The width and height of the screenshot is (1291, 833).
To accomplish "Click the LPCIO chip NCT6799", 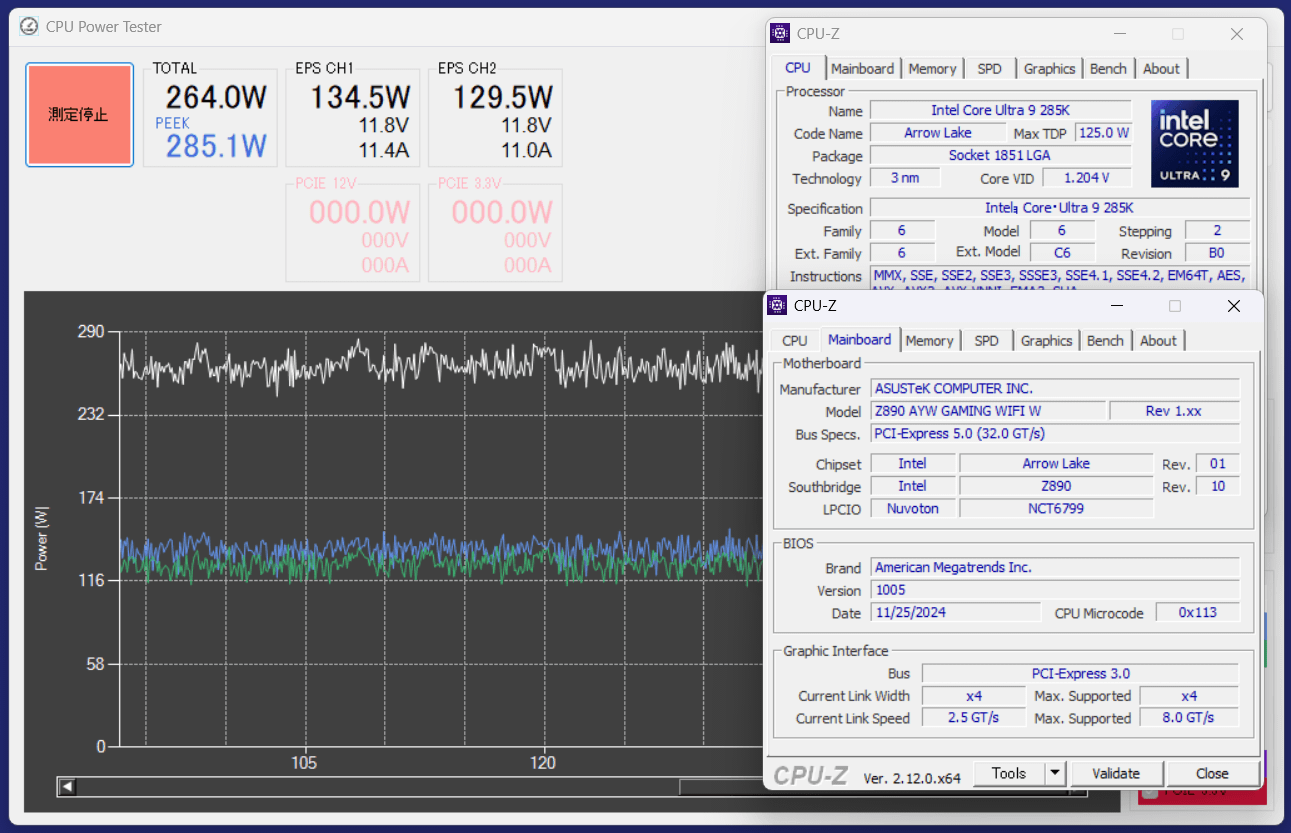I will coord(1056,508).
